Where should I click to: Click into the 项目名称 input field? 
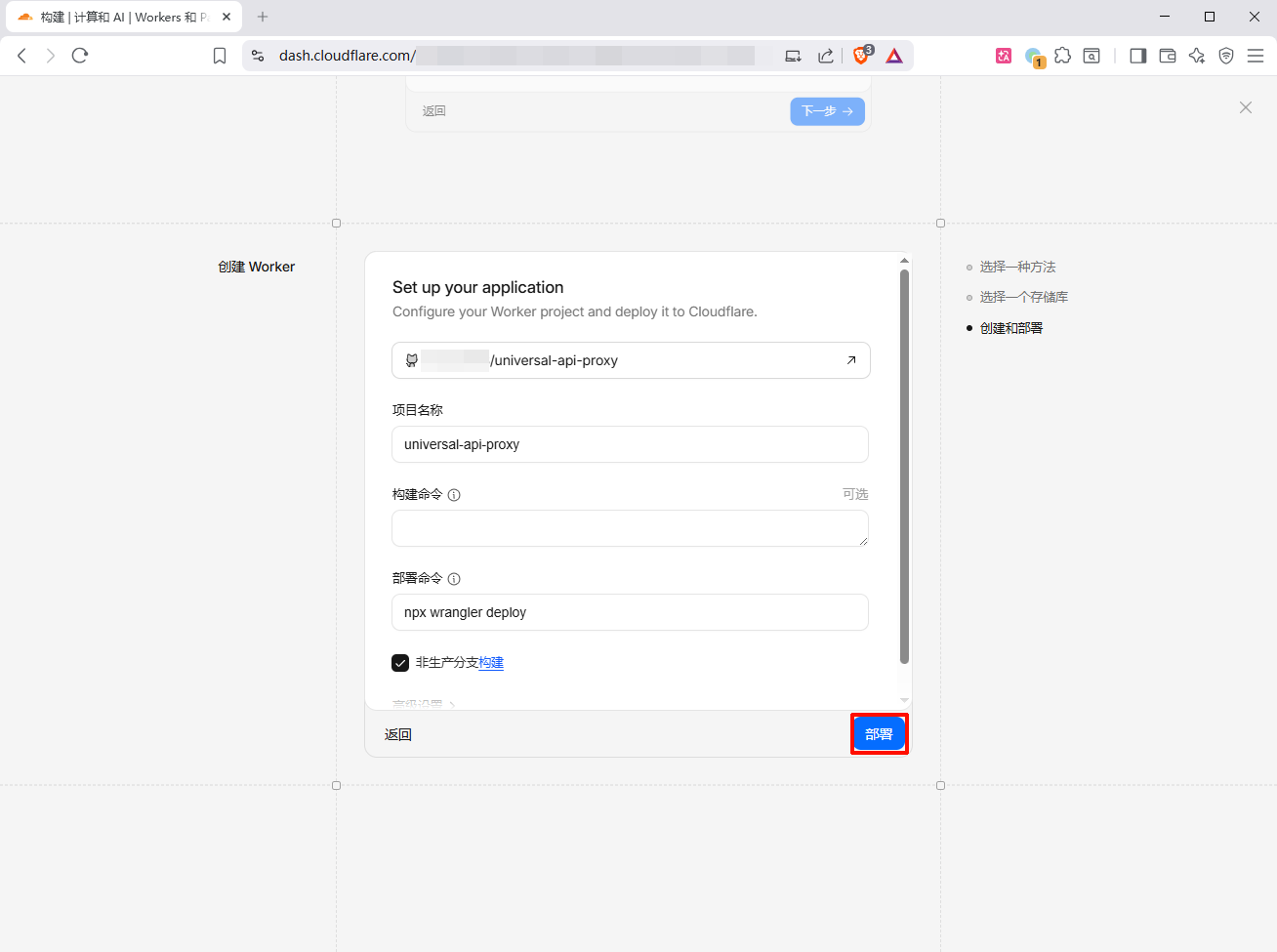[630, 444]
